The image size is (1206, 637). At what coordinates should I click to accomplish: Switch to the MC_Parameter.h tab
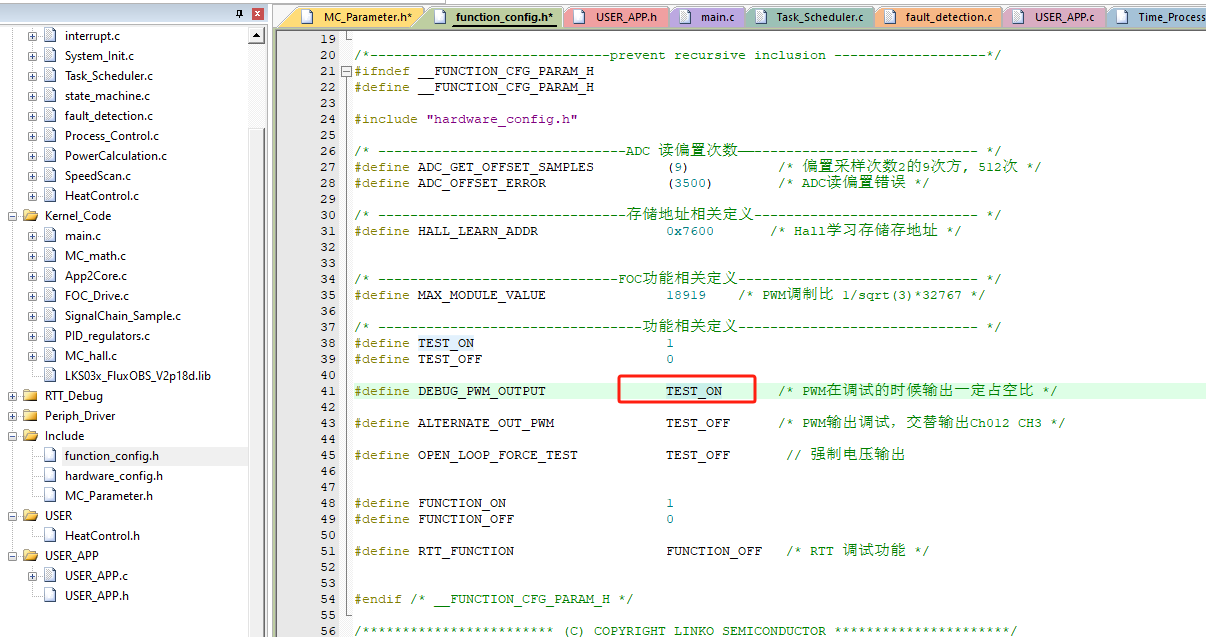[365, 17]
